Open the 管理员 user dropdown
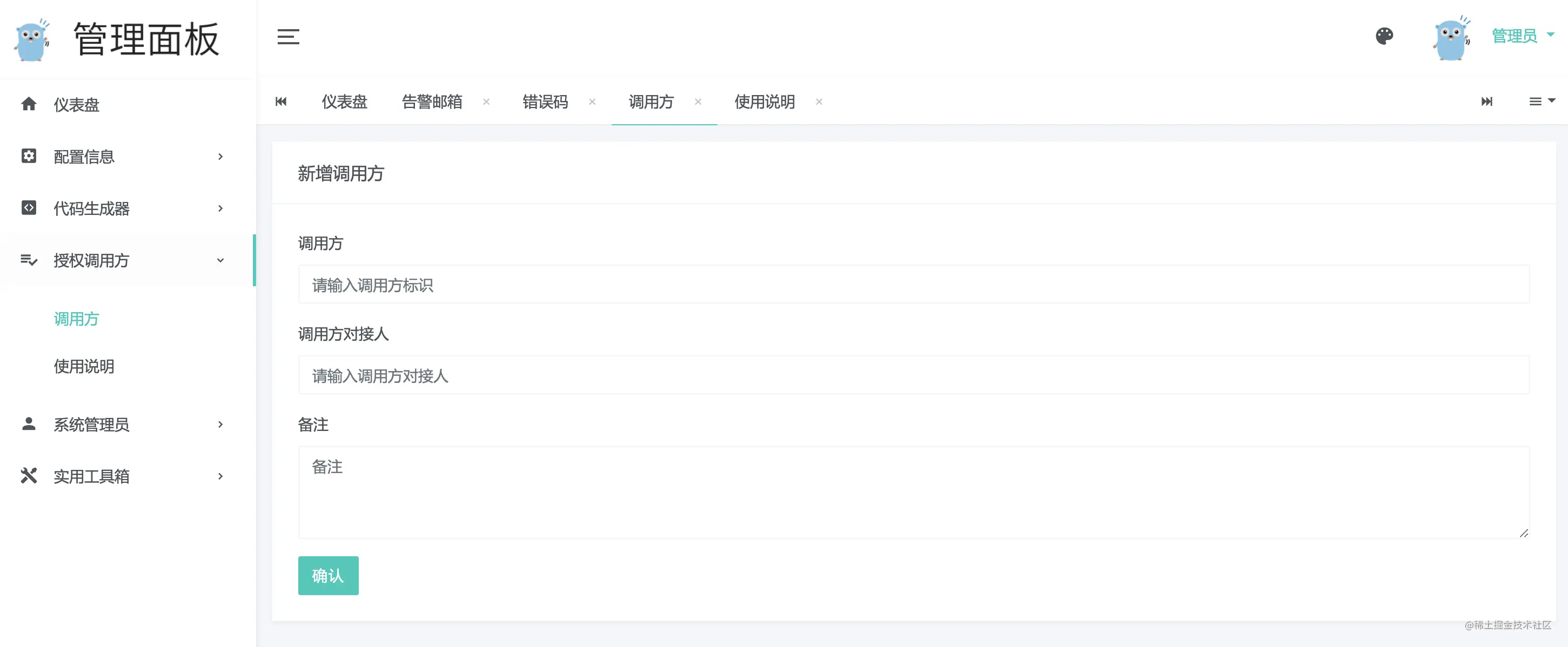Screen dimensions: 1568x647 coord(1523,36)
